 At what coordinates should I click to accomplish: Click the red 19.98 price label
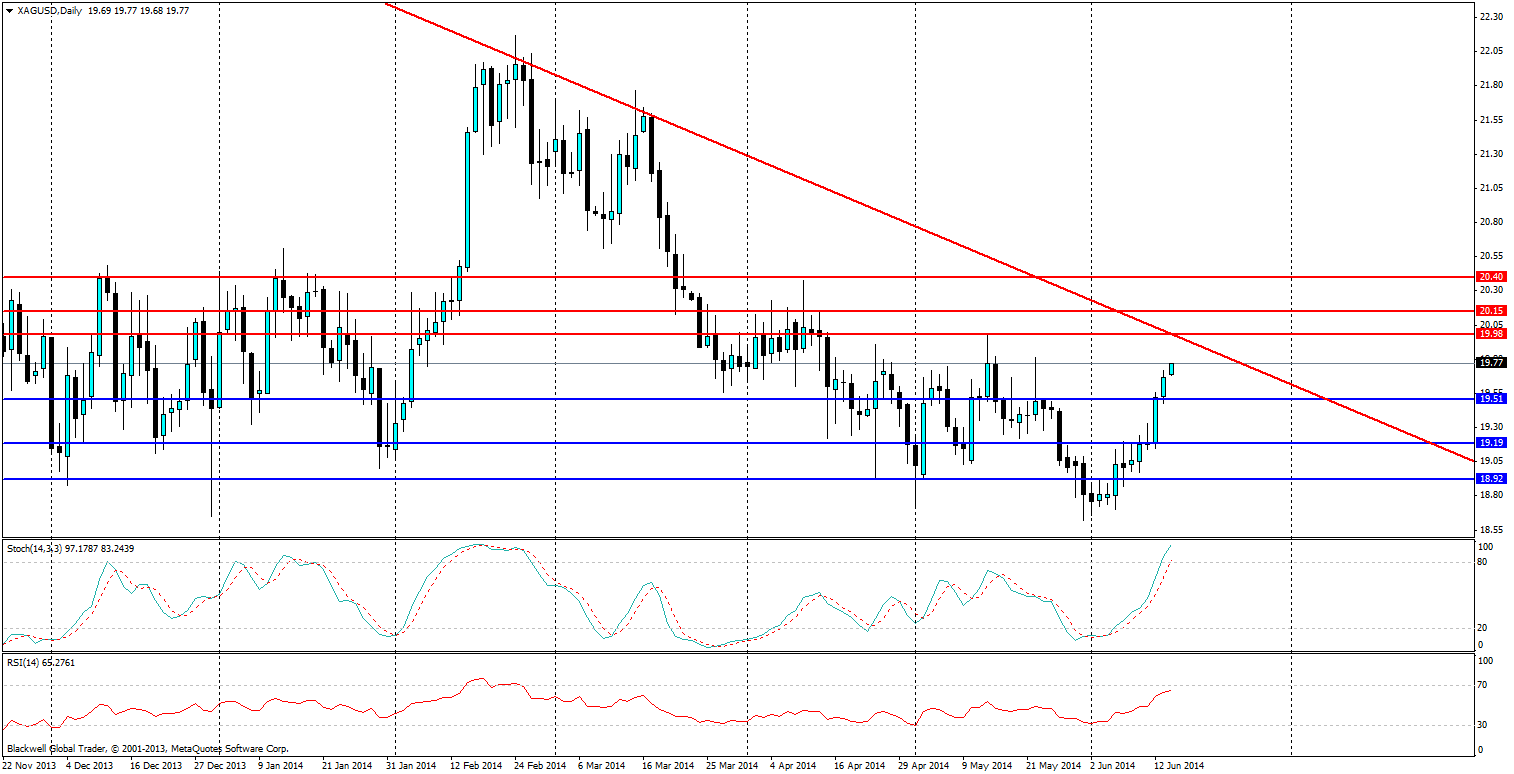[x=1493, y=334]
